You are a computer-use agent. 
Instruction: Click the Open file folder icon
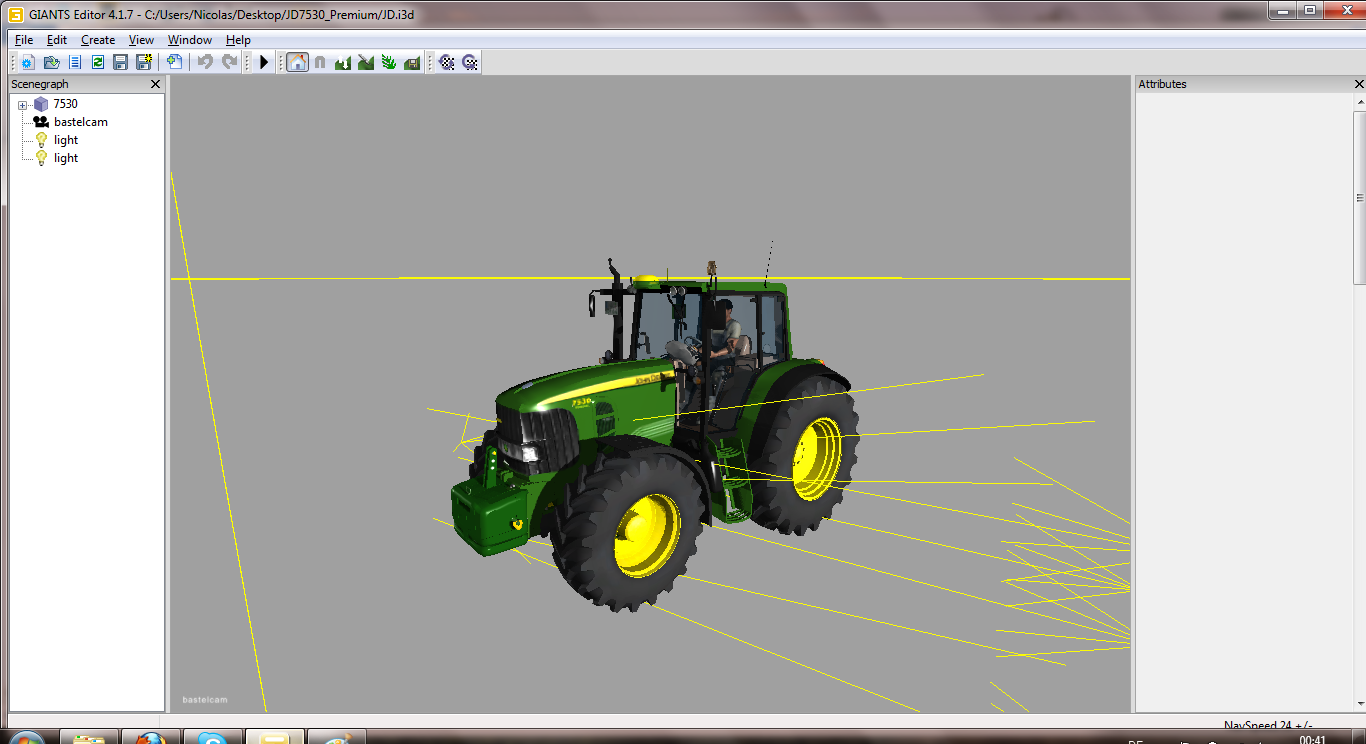[51, 62]
